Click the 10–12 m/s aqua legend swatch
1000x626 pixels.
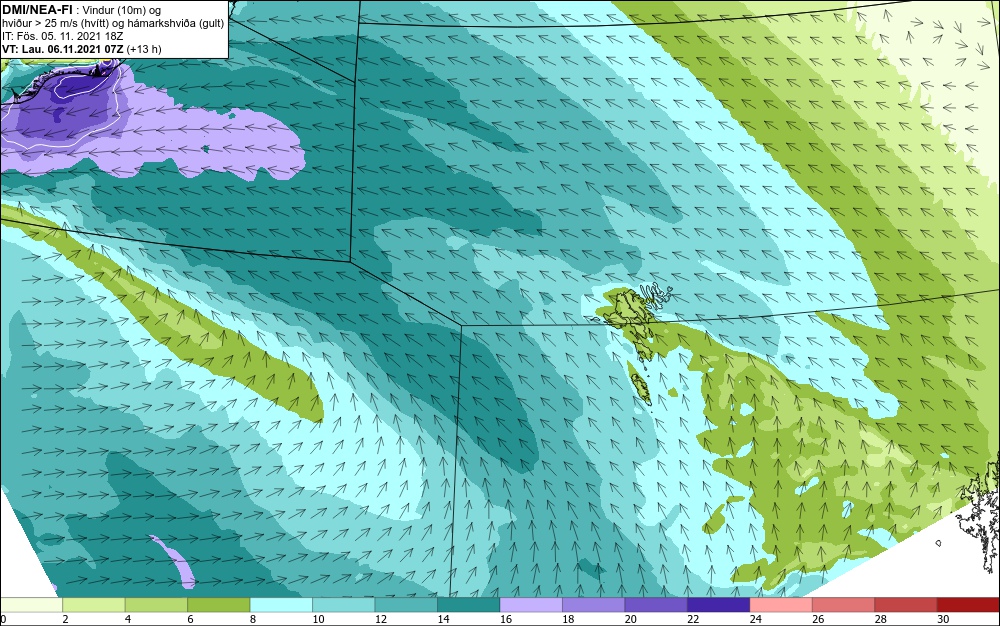(x=344, y=604)
